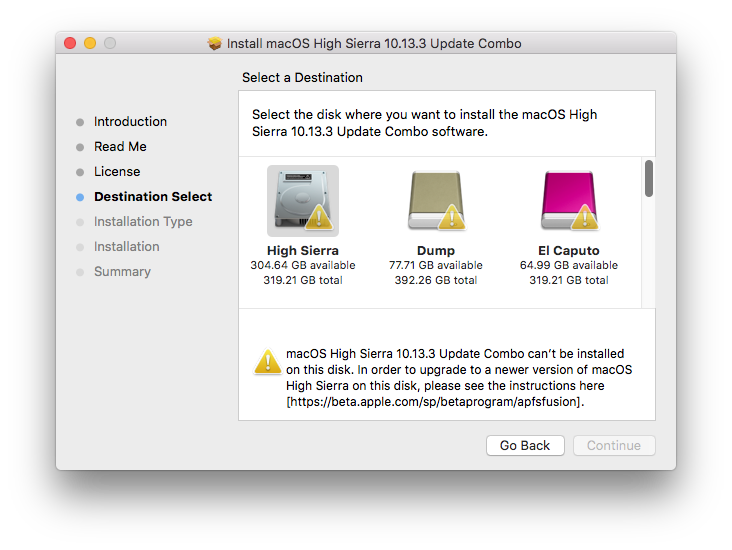The image size is (732, 550).
Task: Open the Read Me step in sidebar
Action: pos(120,147)
